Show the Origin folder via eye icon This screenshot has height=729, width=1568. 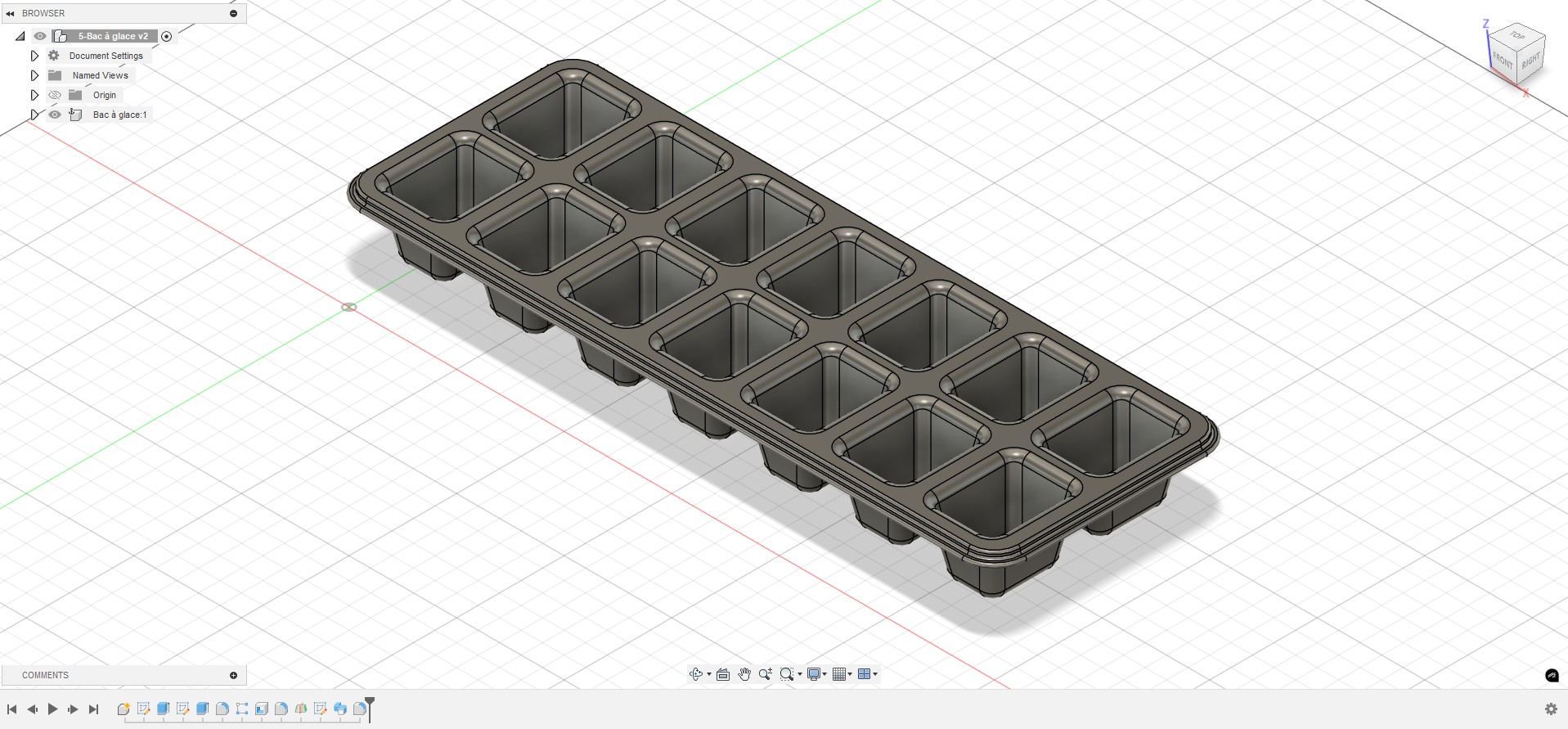[55, 95]
